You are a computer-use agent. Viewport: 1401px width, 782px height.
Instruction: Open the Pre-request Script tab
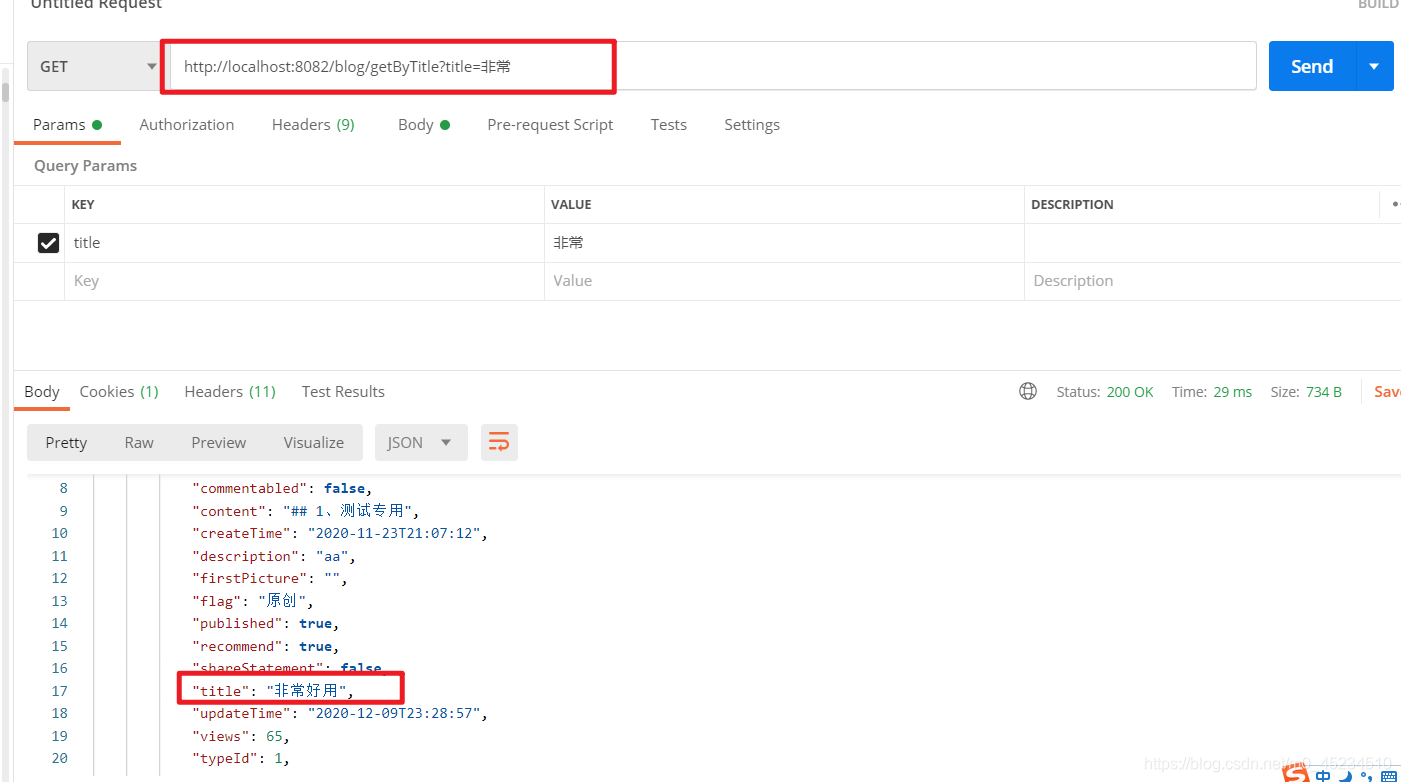click(550, 125)
